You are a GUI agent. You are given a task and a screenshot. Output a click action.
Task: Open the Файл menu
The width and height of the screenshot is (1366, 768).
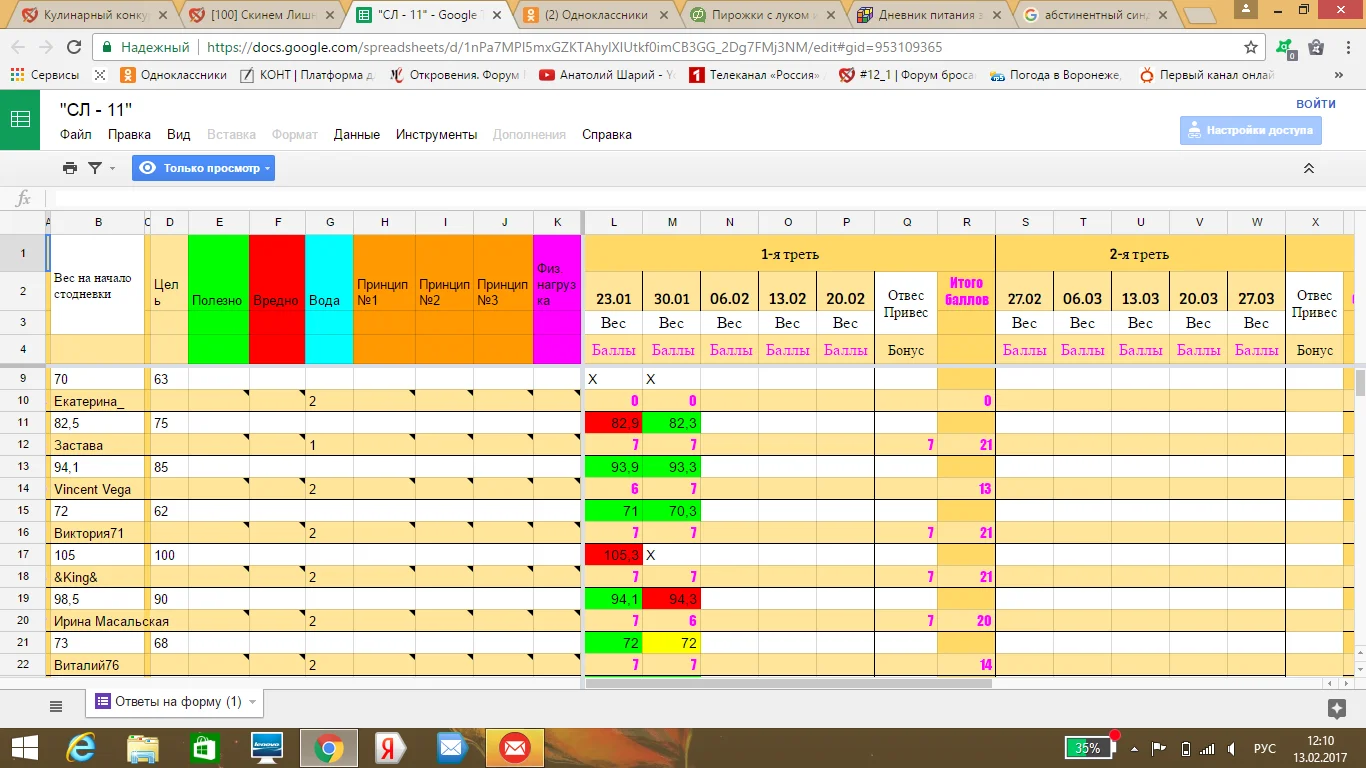(75, 134)
